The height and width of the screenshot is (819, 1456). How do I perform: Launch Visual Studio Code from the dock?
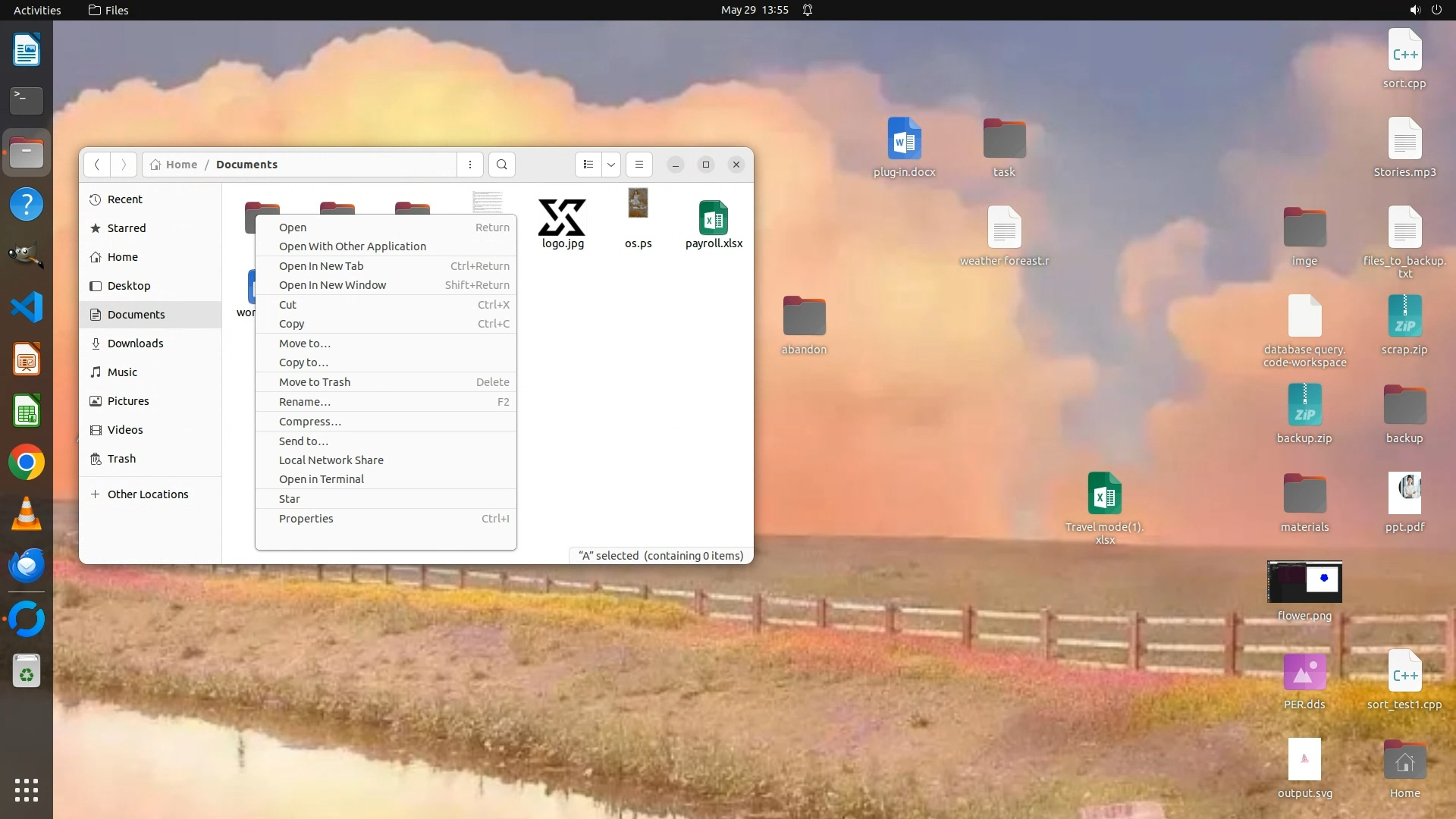coord(27,308)
